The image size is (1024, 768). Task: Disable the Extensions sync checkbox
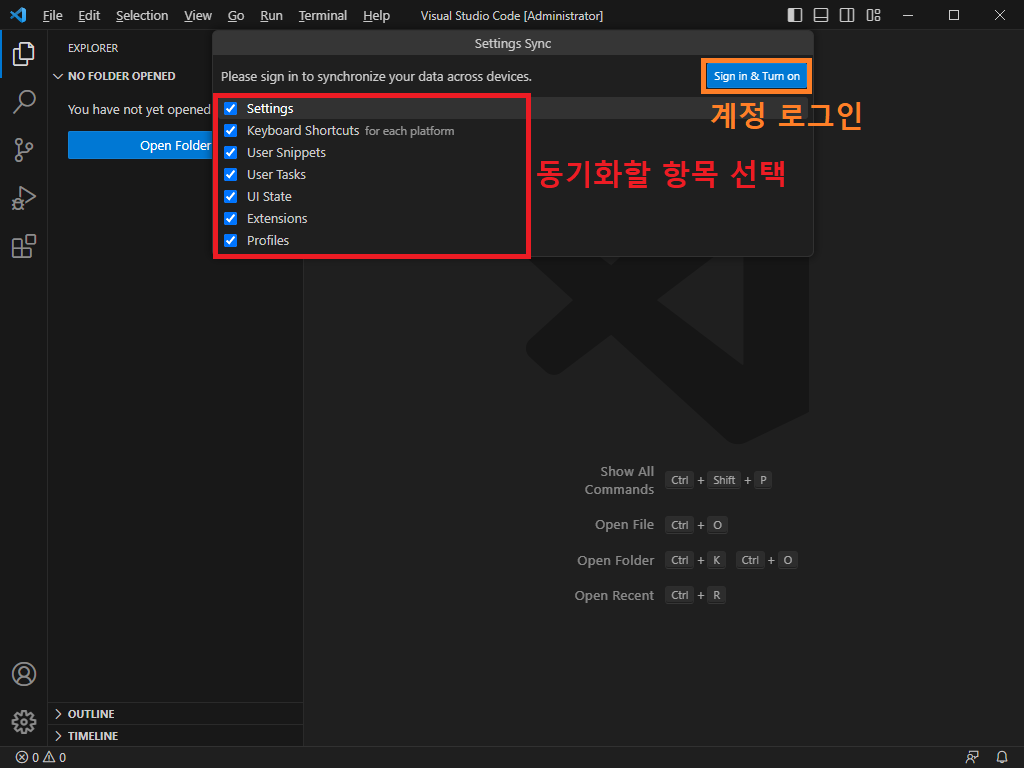(x=231, y=218)
